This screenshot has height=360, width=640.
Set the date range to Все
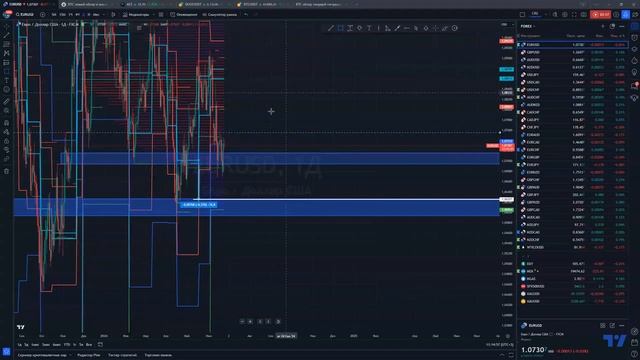click(x=89, y=345)
